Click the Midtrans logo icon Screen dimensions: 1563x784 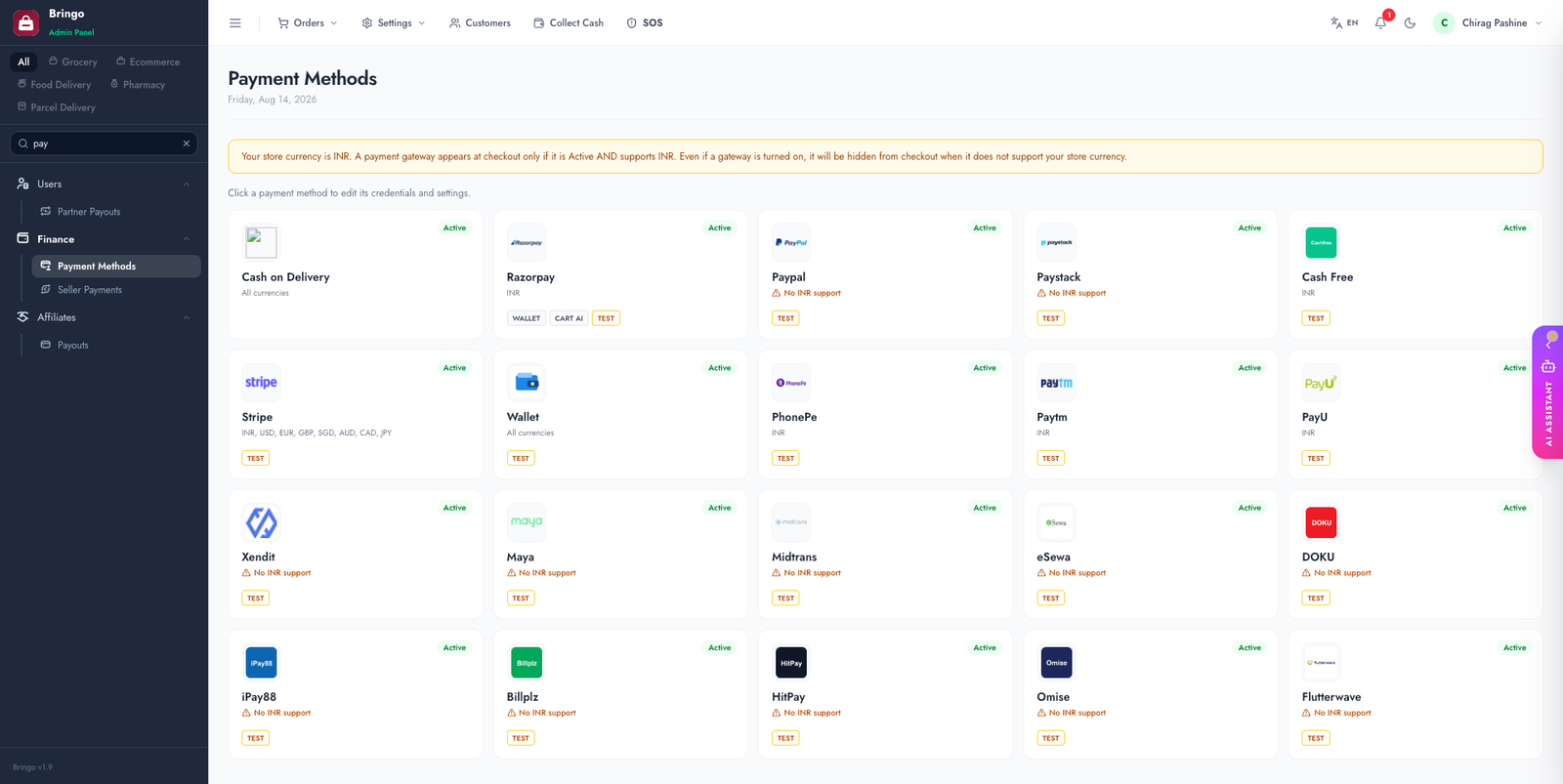(791, 522)
